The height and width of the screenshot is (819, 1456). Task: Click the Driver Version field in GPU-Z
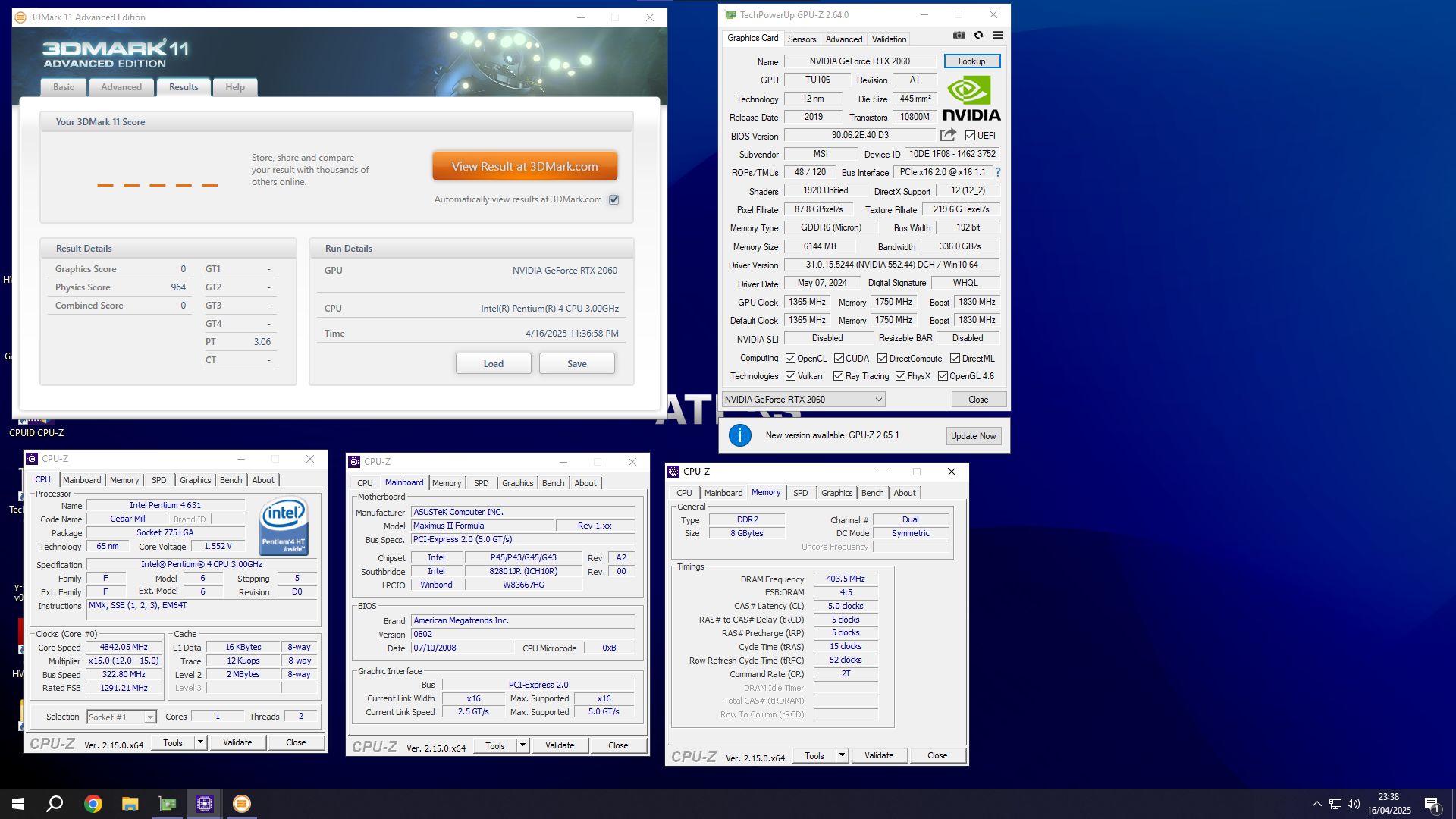pyautogui.click(x=892, y=265)
